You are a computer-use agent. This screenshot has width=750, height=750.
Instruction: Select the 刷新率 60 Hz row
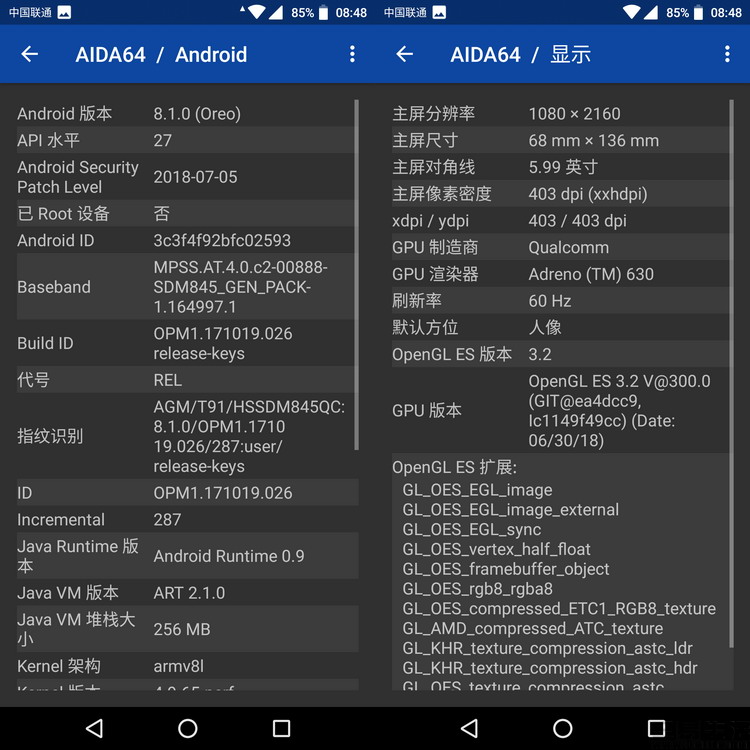click(560, 300)
